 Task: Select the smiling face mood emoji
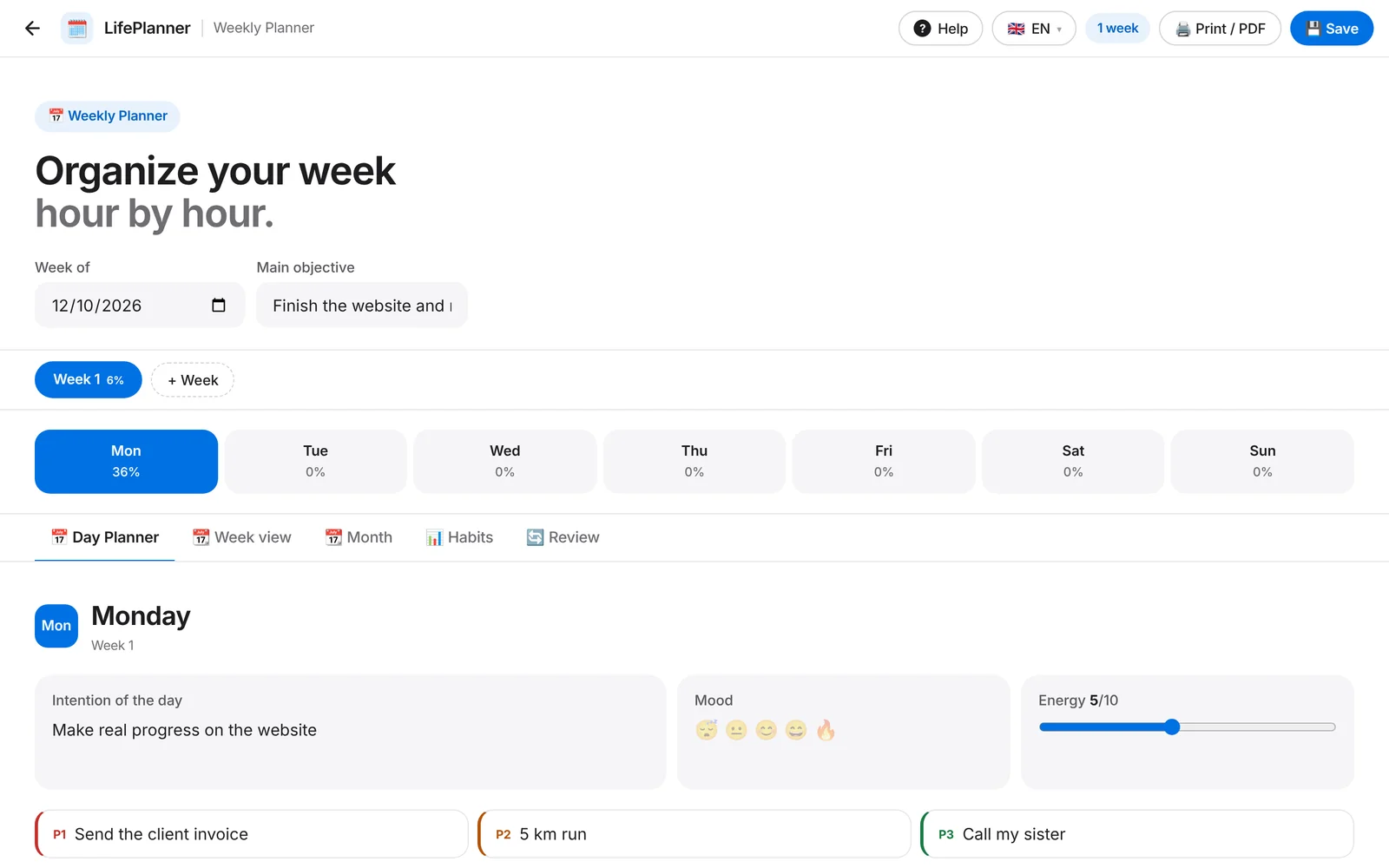coord(766,730)
